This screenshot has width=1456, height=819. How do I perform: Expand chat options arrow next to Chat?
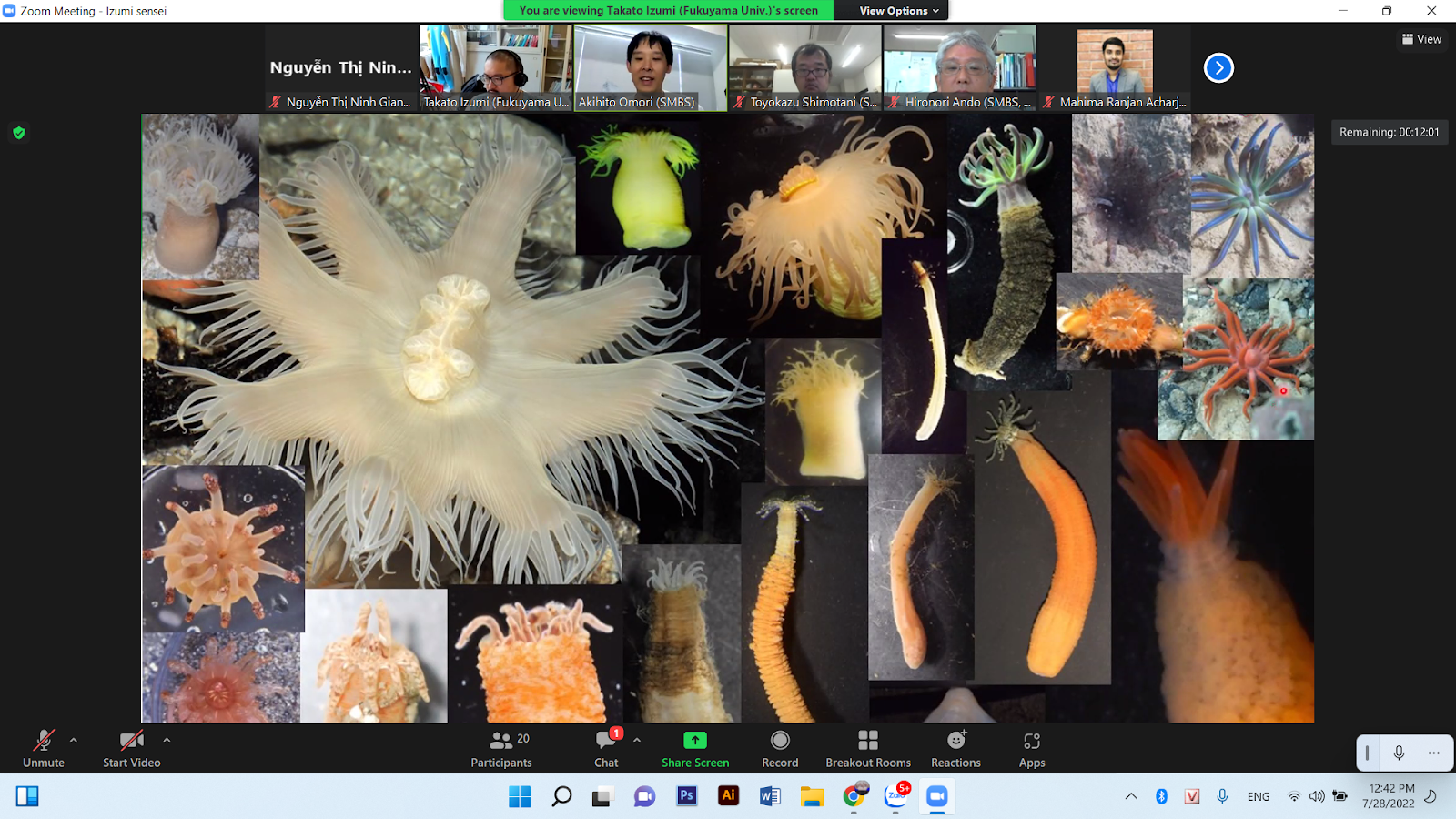(637, 740)
